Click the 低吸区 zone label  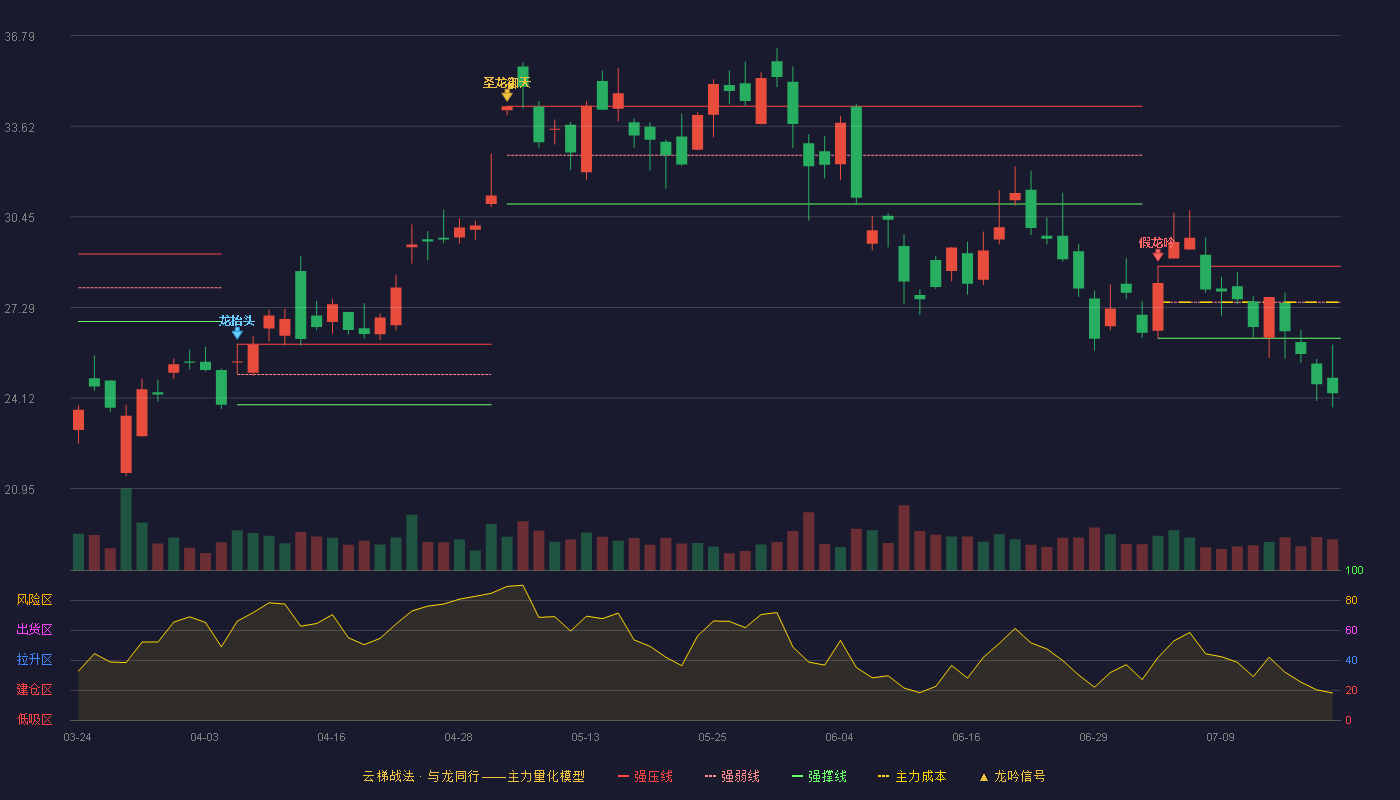[35, 719]
